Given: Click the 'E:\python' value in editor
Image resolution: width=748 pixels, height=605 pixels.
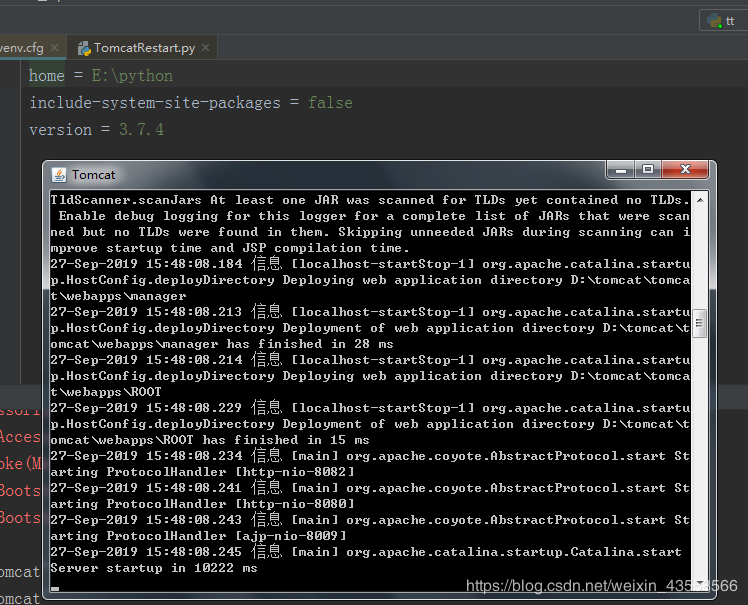Looking at the screenshot, I should point(132,75).
